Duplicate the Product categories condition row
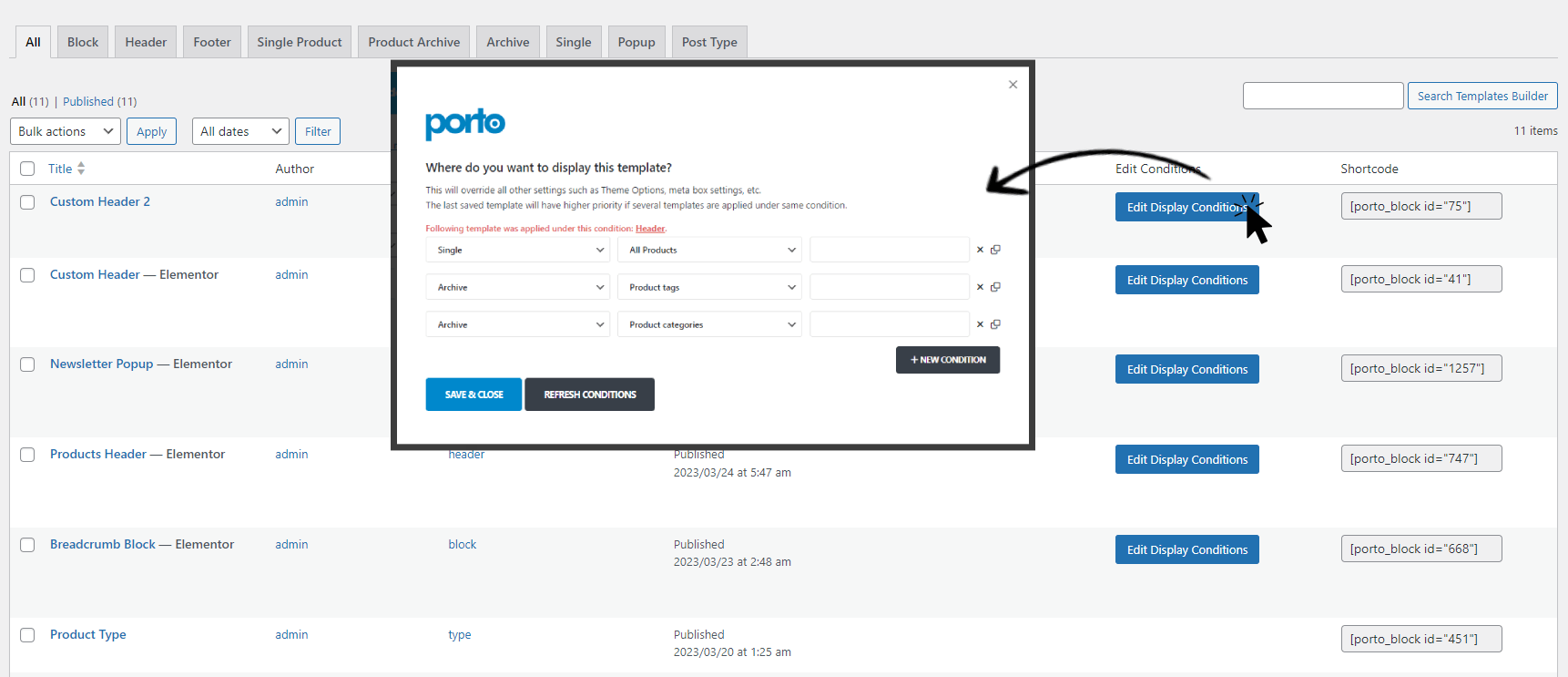Screen dimensions: 1568x677 pos(995,324)
